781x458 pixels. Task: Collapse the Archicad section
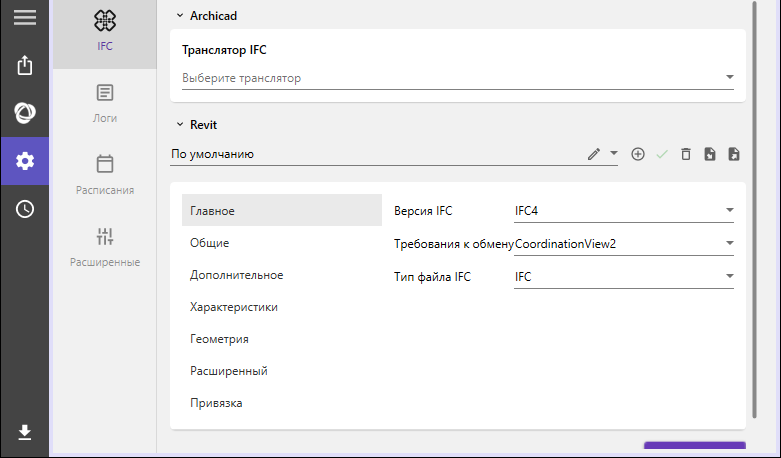pos(180,16)
